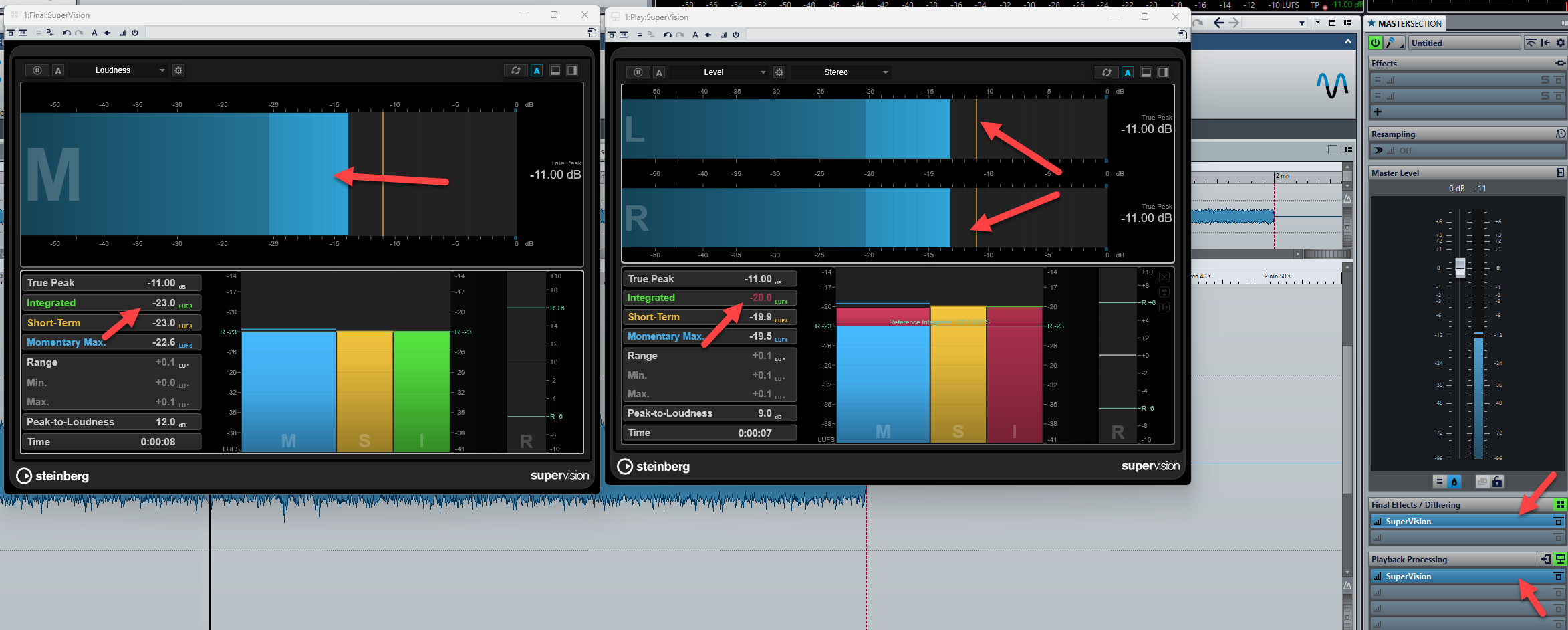Solo the second Effects slot
The height and width of the screenshot is (630, 1568).
[1545, 96]
